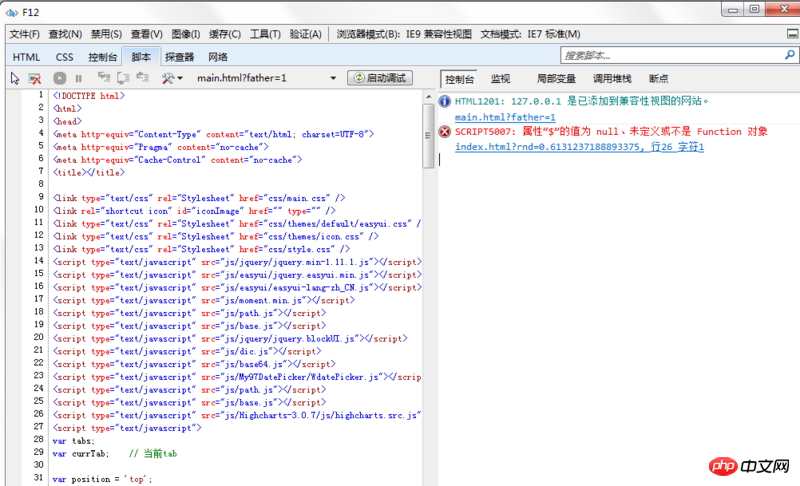Click the <!DOCTYPE html> line
The height and width of the screenshot is (486, 800).
(x=89, y=96)
